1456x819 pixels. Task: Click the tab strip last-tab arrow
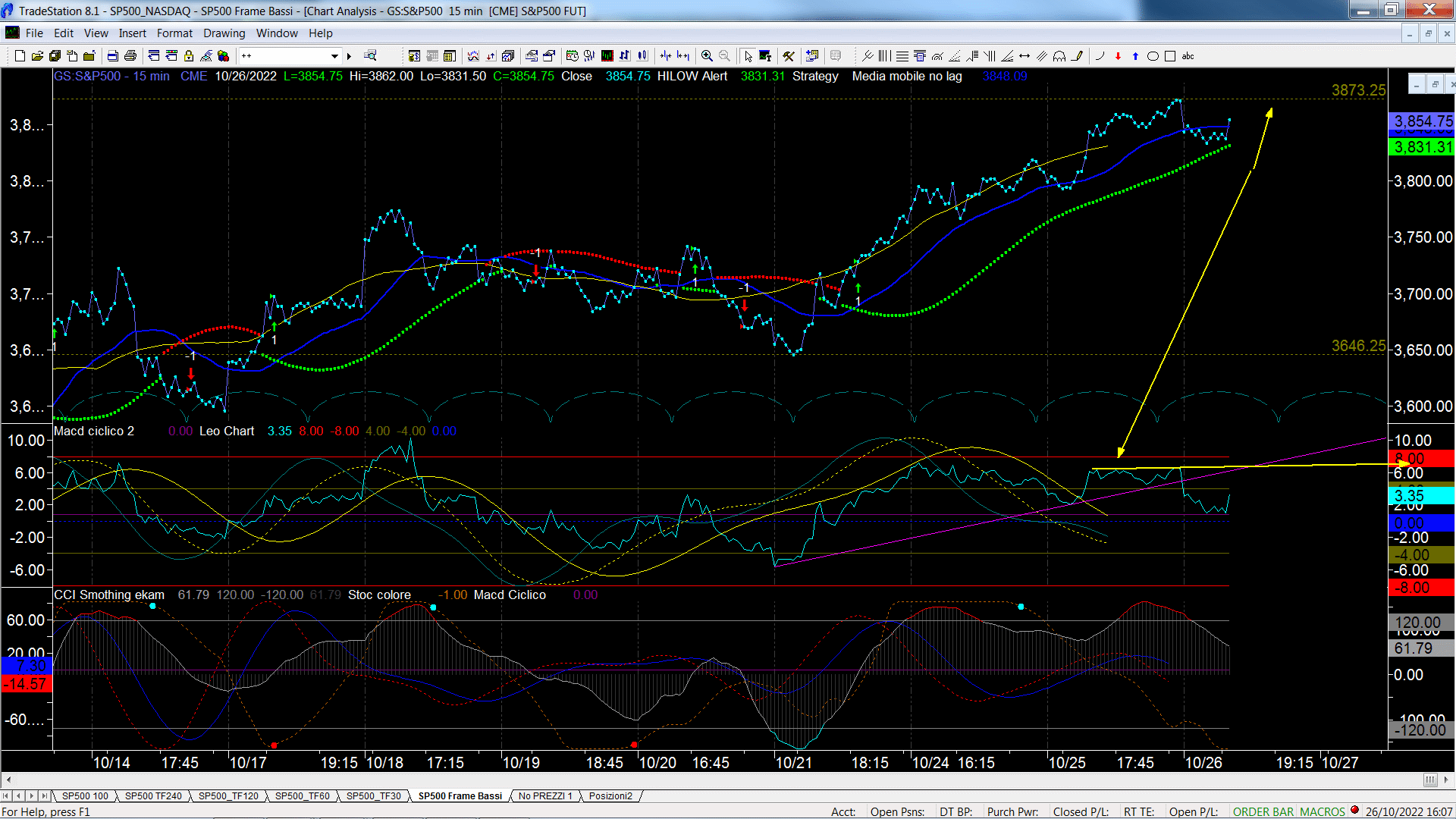point(44,796)
